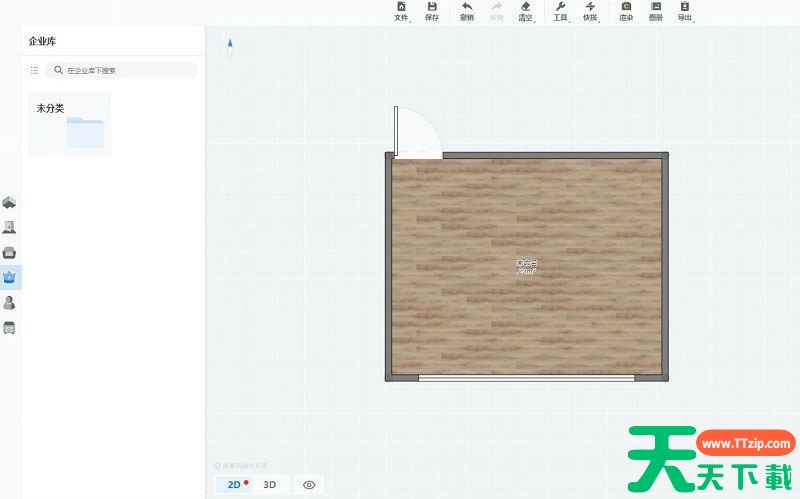Open the 导出 export menu
The height and width of the screenshot is (499, 800).
685,12
